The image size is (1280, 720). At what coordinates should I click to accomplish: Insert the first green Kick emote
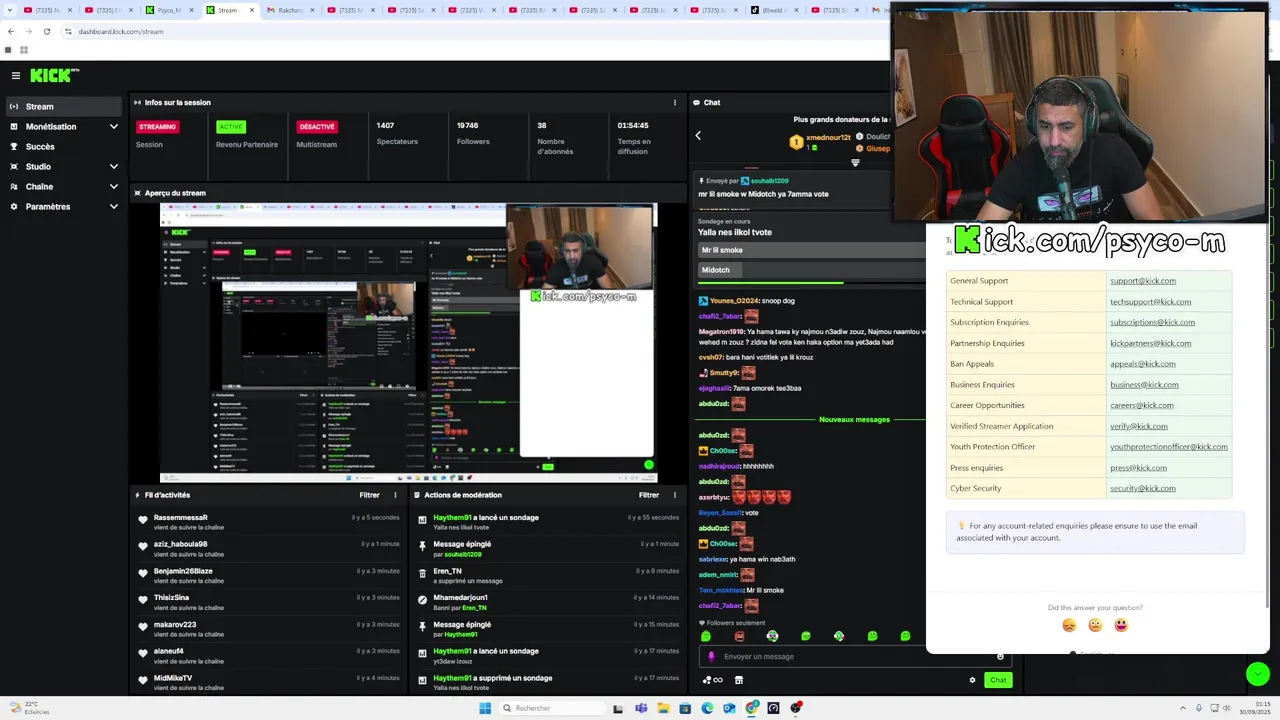706,636
